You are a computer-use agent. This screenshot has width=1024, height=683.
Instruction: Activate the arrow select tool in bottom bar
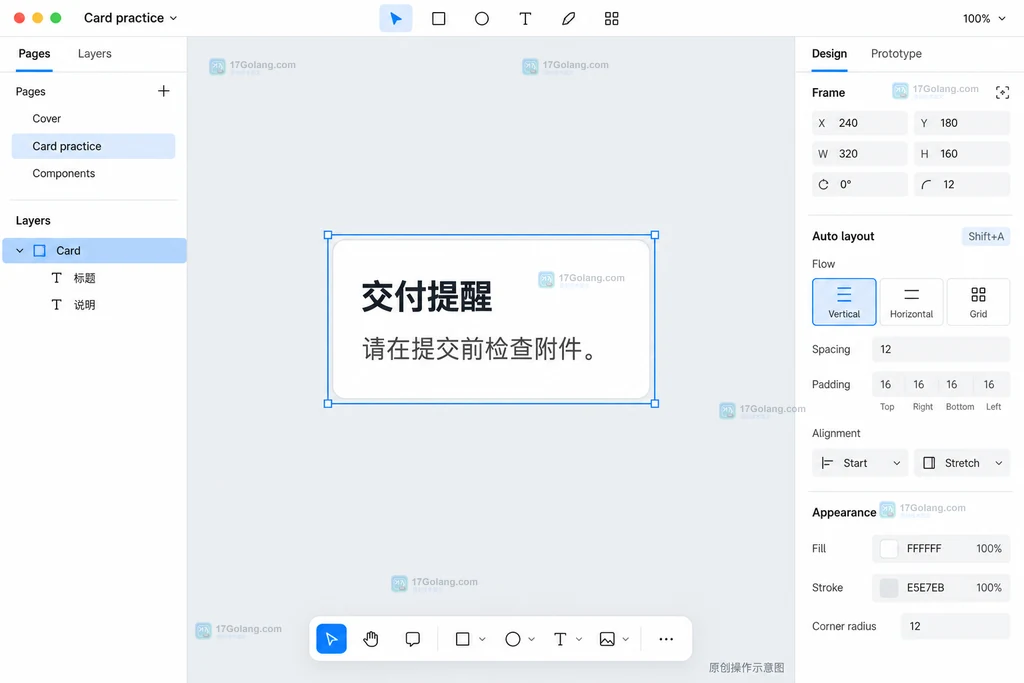coord(331,639)
